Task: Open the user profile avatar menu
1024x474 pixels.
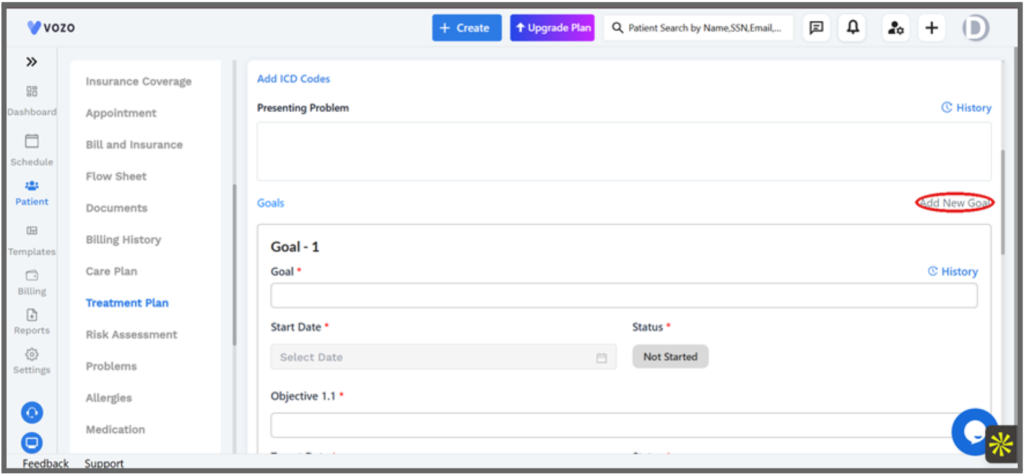Action: coord(976,28)
